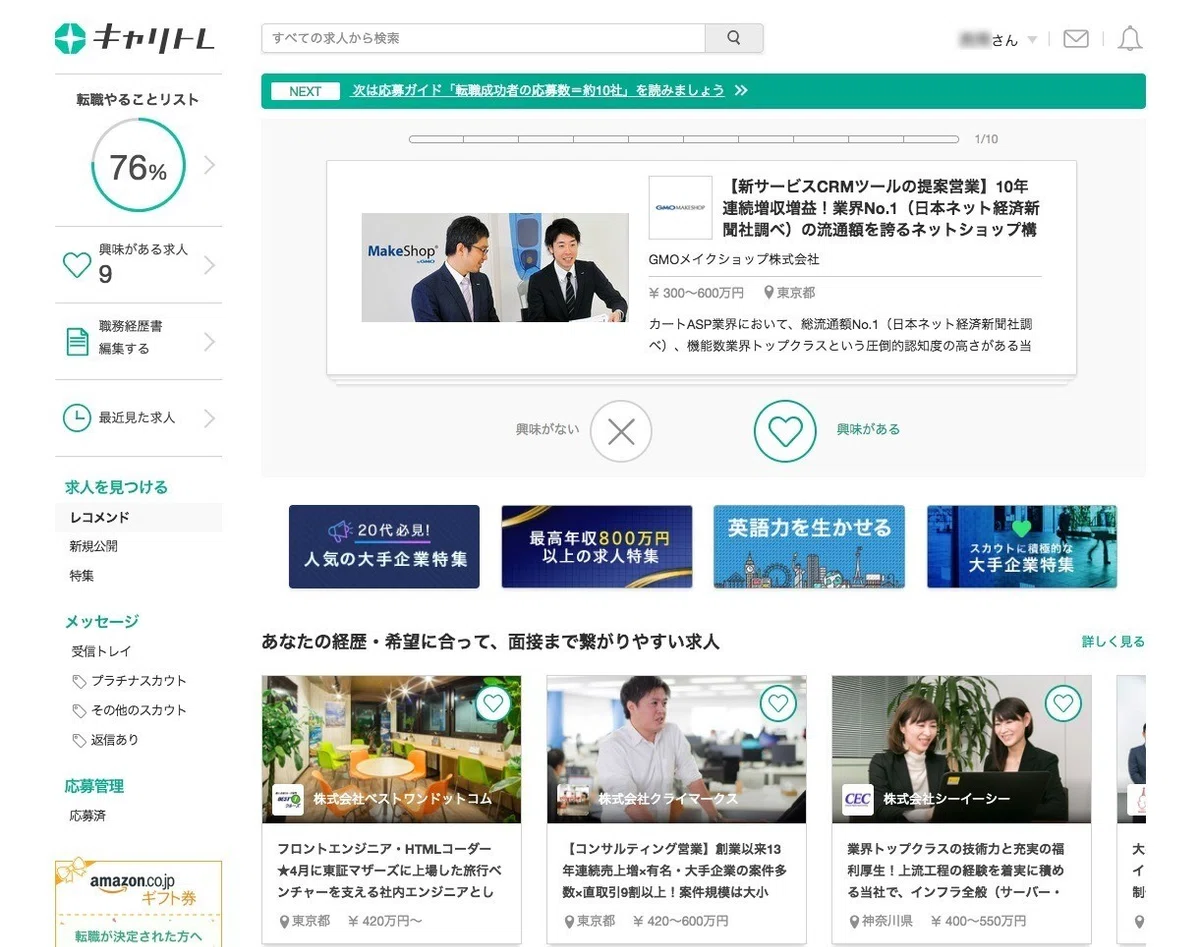The width and height of the screenshot is (1200, 947).
Task: Open the コンサルティング営業 job description
Action: 676,870
